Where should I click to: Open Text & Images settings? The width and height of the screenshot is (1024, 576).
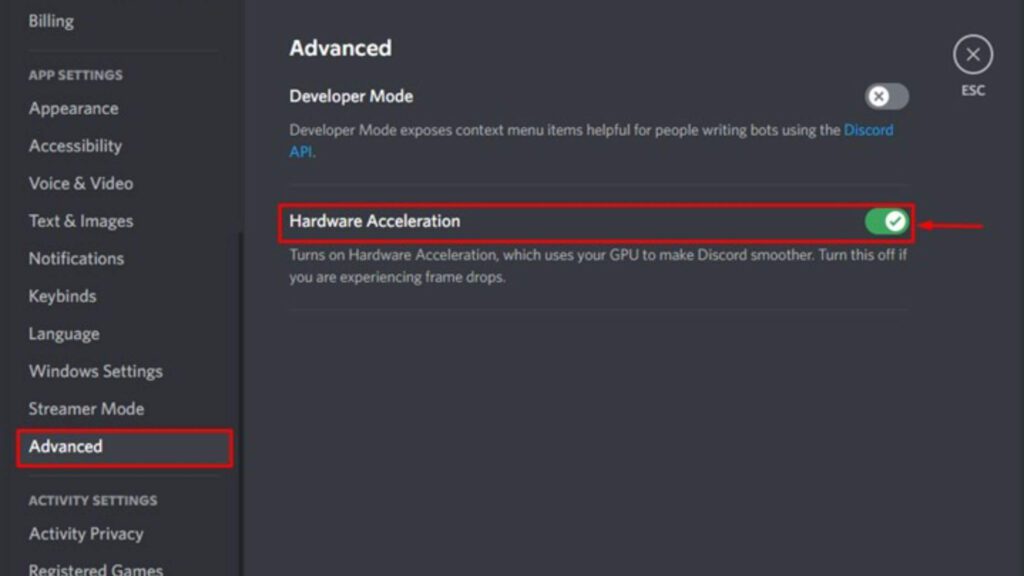pyautogui.click(x=80, y=220)
